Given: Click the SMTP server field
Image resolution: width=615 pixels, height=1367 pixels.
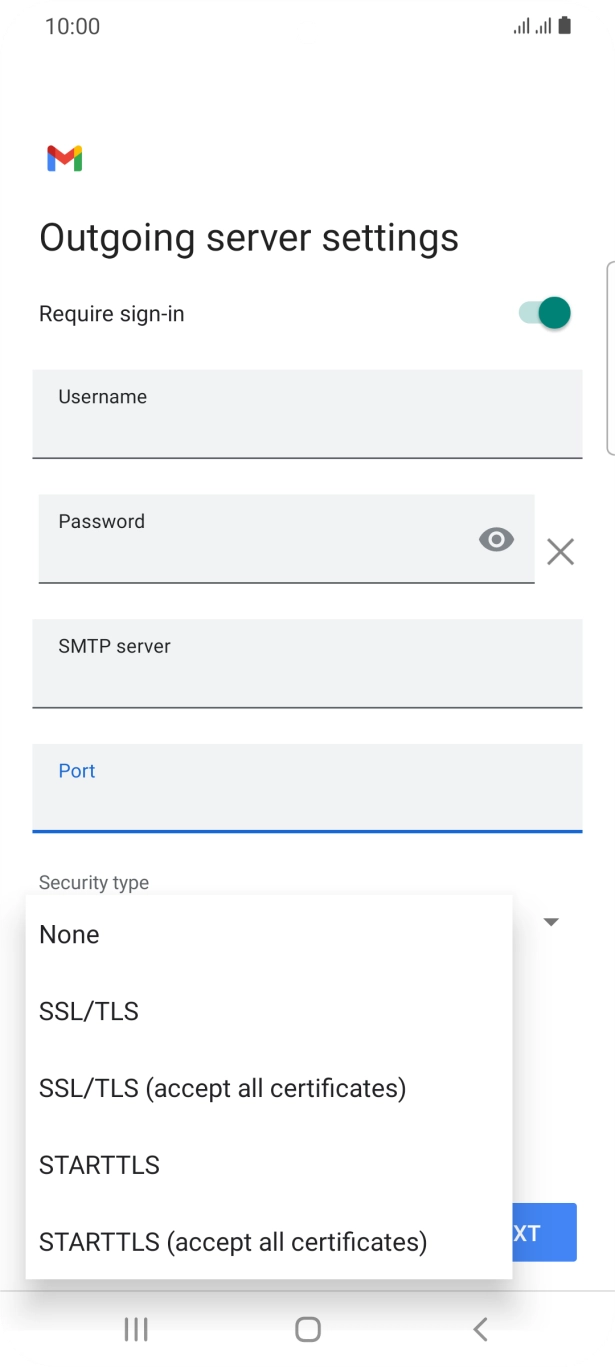Looking at the screenshot, I should click(307, 663).
